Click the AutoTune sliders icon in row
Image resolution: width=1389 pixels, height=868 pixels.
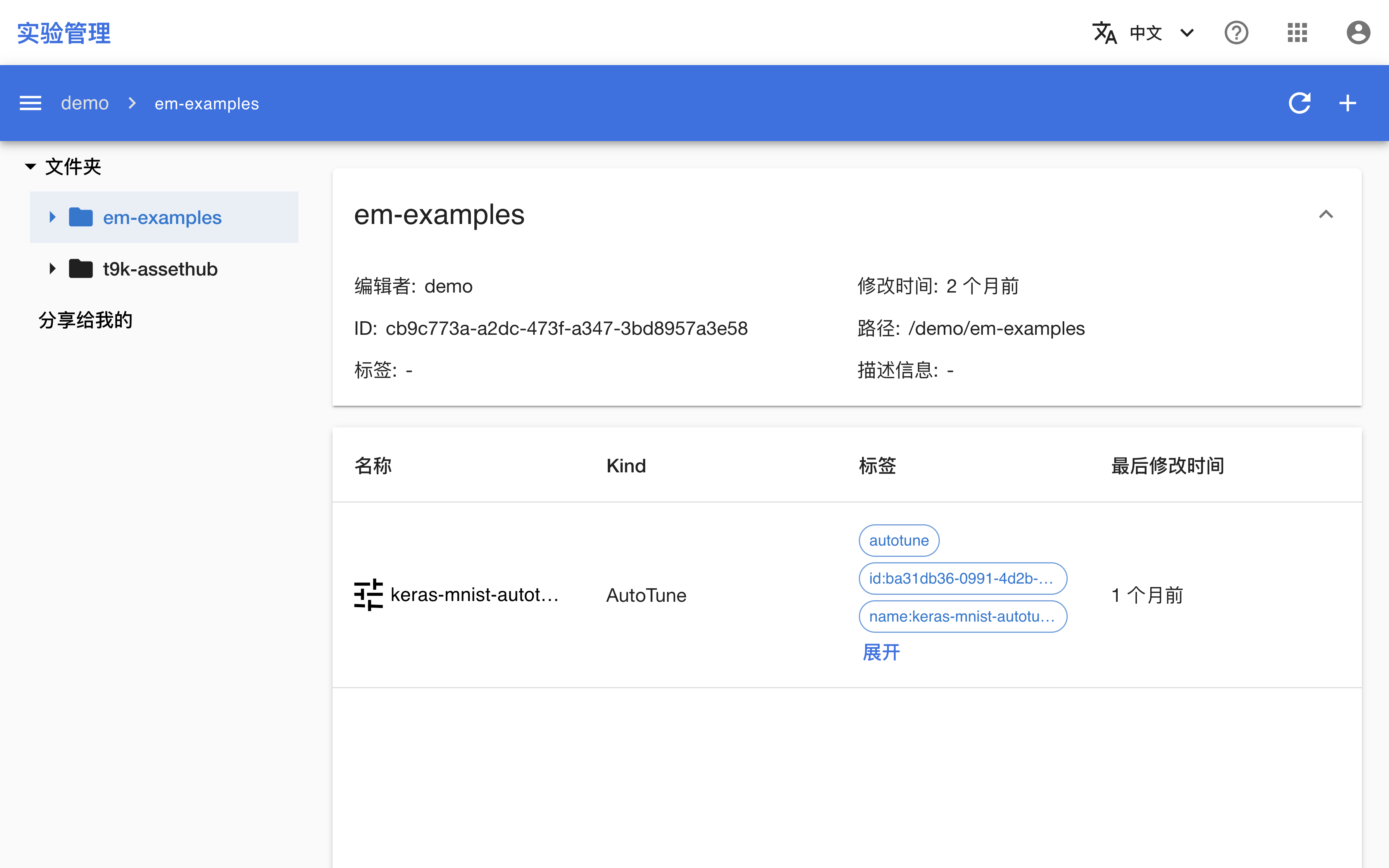pos(369,595)
